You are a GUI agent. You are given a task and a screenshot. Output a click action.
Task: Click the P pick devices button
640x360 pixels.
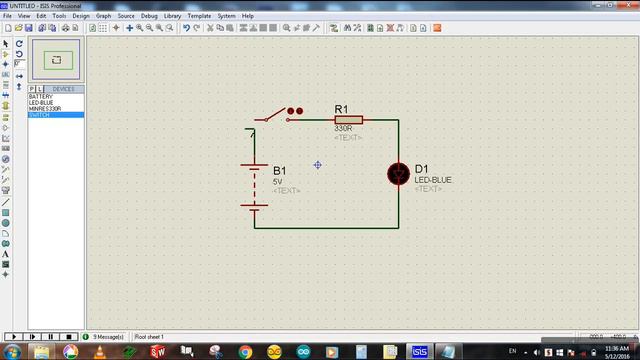(32, 89)
